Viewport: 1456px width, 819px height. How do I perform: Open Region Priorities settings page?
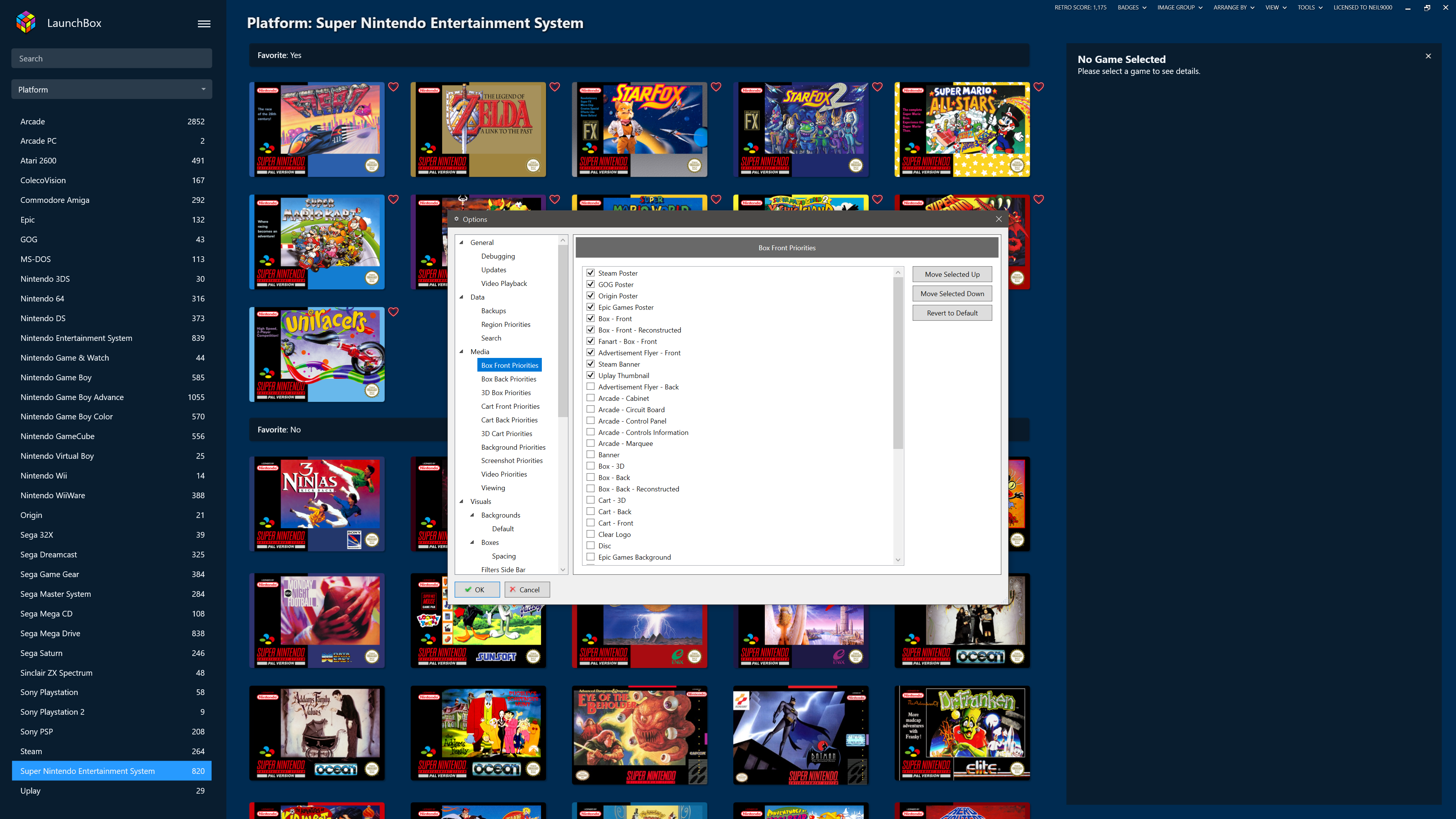[x=506, y=325]
